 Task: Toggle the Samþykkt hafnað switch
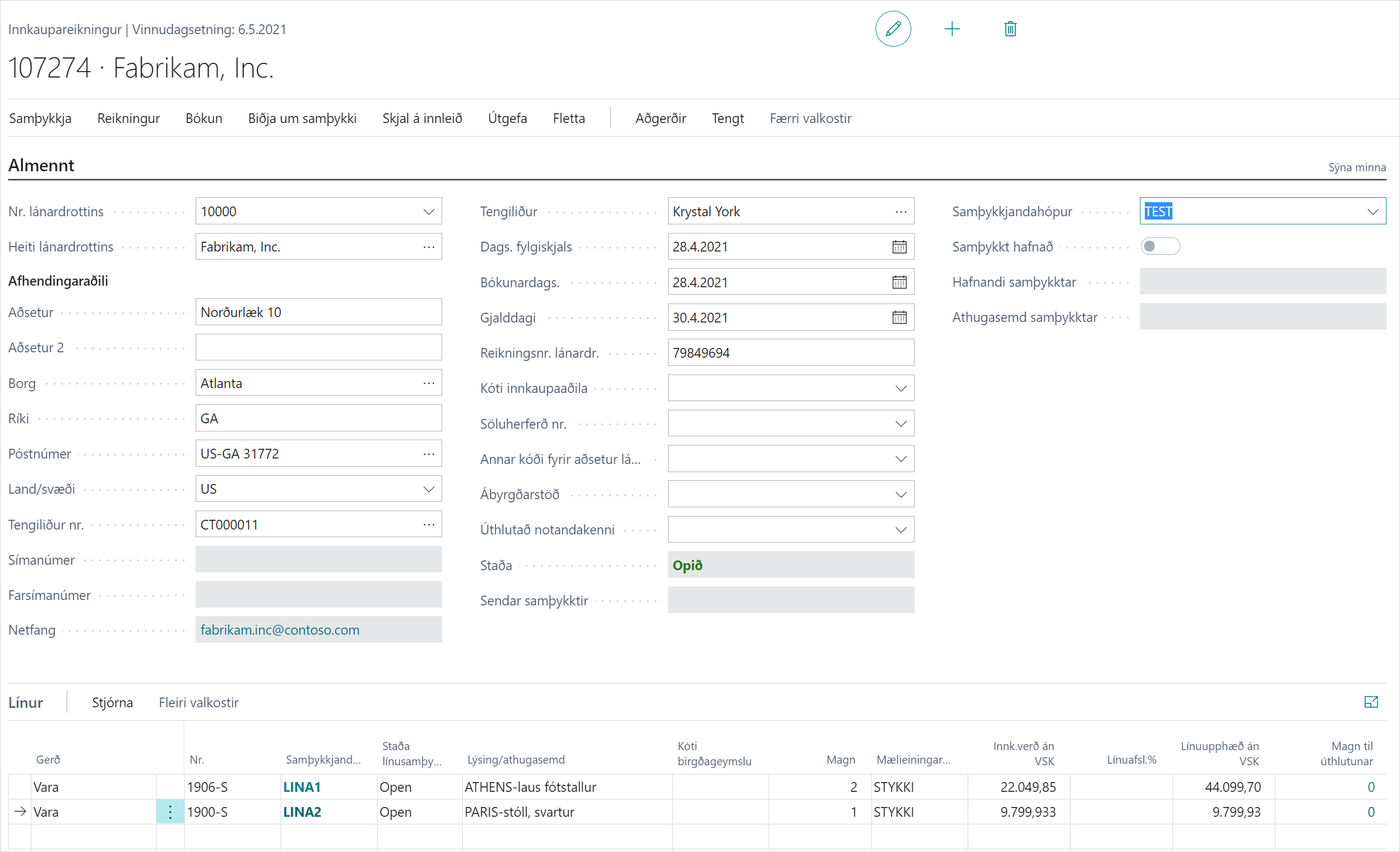tap(1159, 246)
